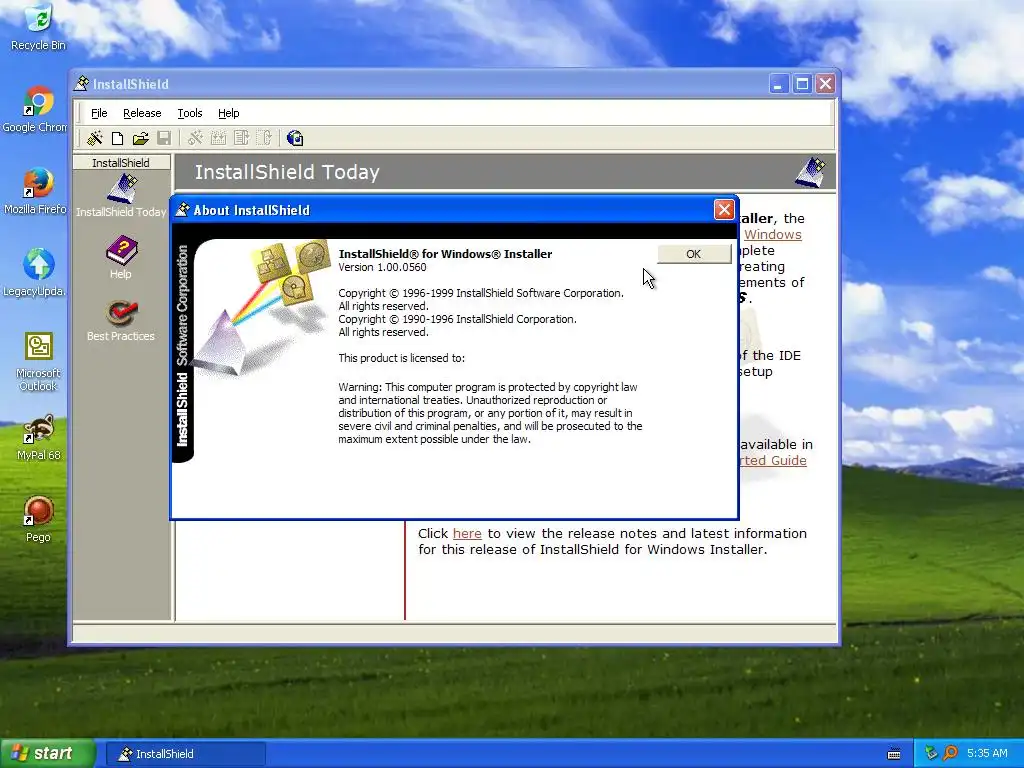Viewport: 1024px width, 768px height.
Task: Open InstallShield Today in the sidebar
Action: pos(121,196)
